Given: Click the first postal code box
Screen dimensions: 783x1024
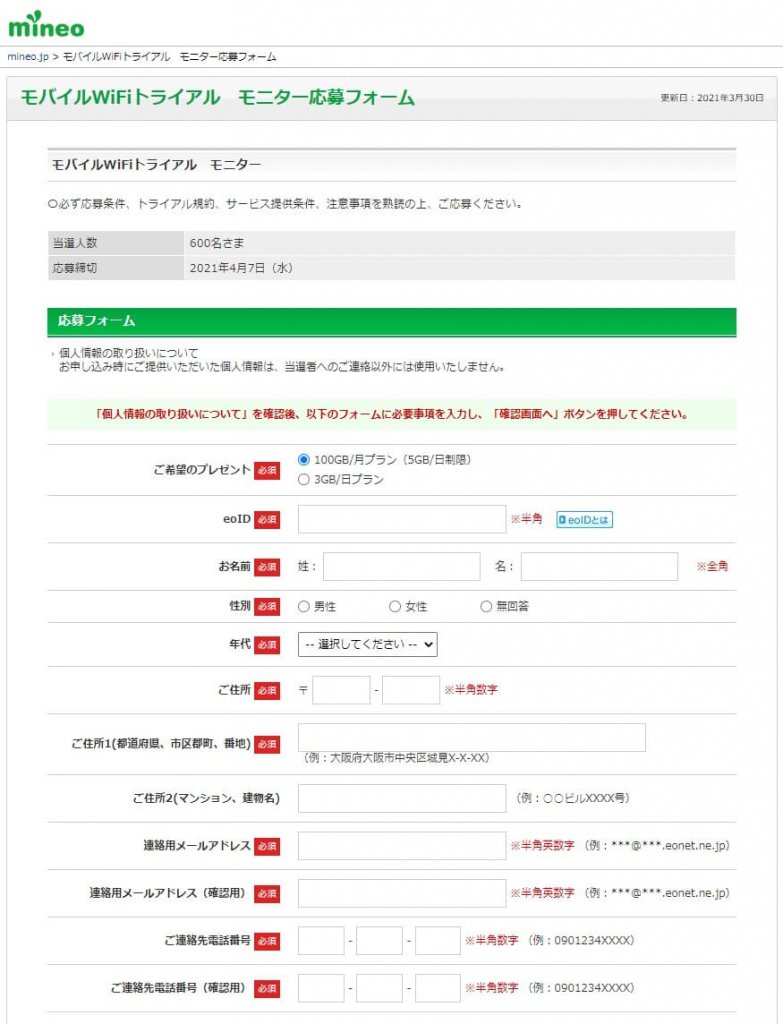Looking at the screenshot, I should (341, 690).
